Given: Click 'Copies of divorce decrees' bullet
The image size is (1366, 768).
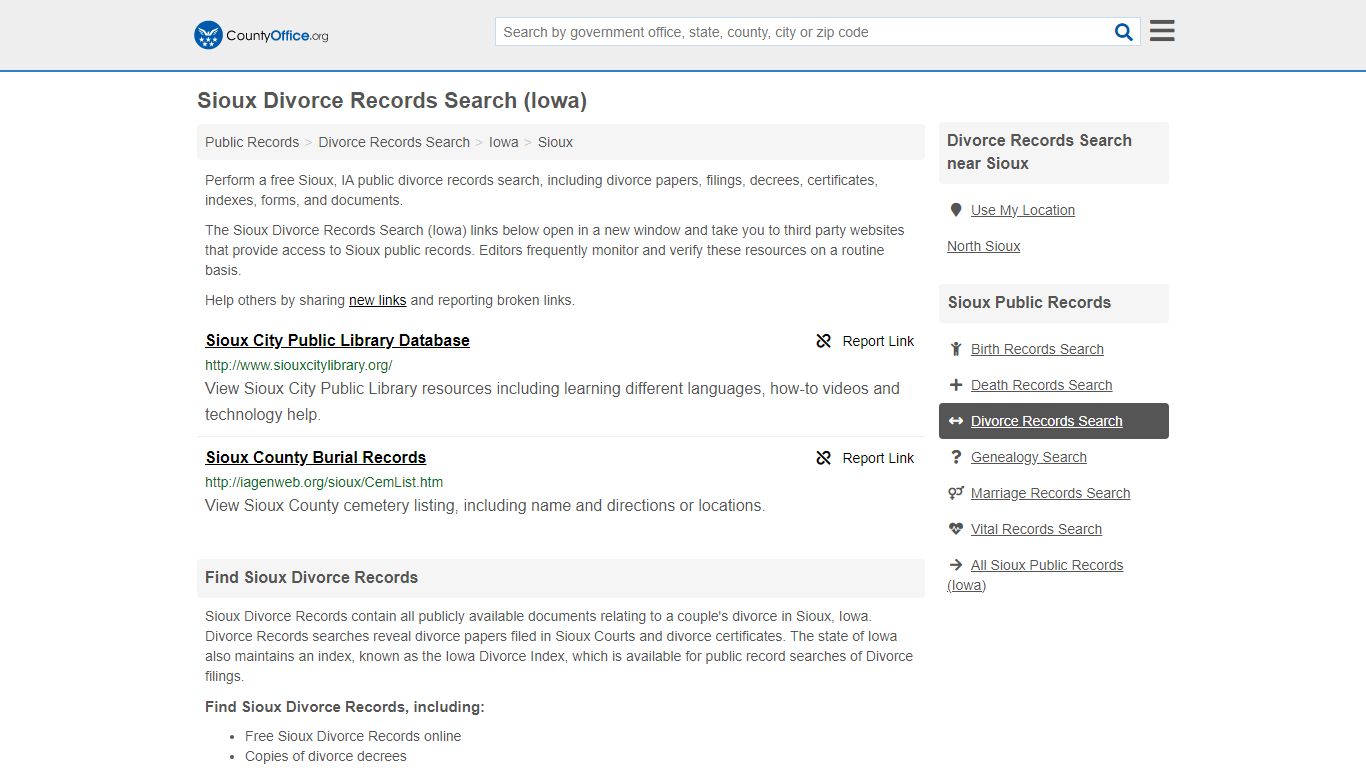Looking at the screenshot, I should click(x=326, y=756).
